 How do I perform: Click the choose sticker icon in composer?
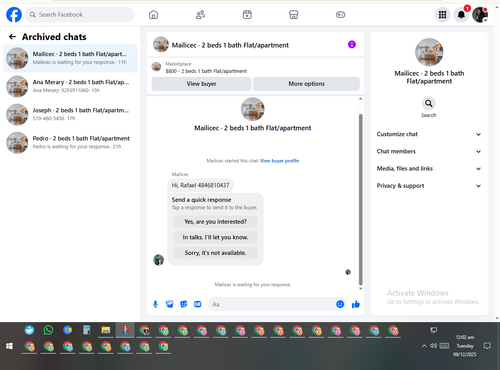coord(184,304)
